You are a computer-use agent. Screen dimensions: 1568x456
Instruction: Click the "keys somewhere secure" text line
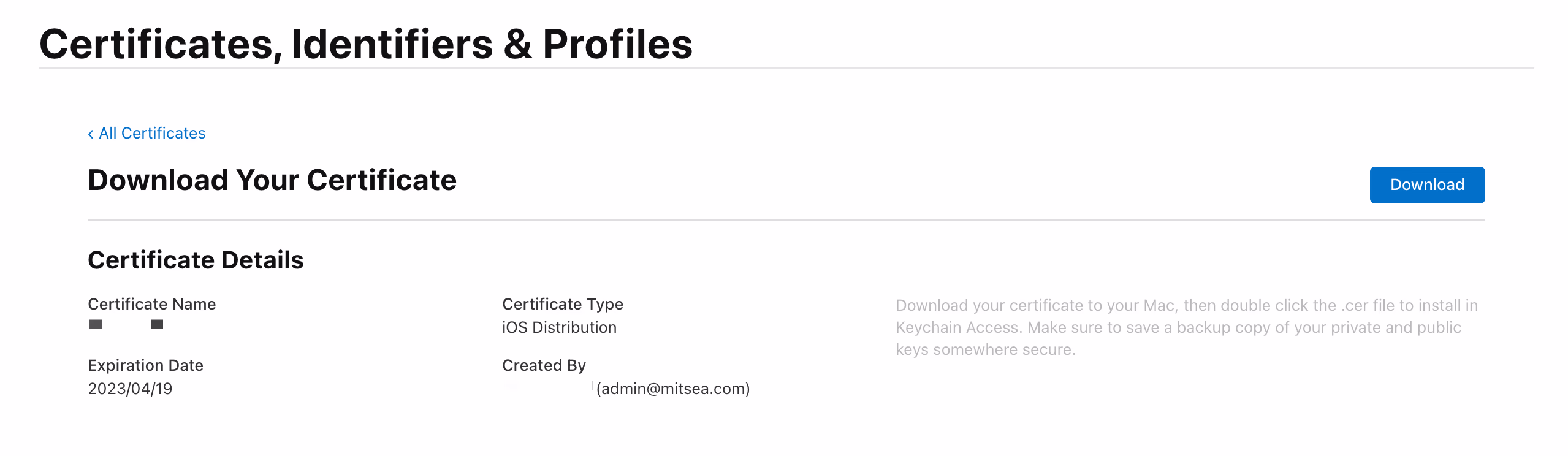(985, 349)
